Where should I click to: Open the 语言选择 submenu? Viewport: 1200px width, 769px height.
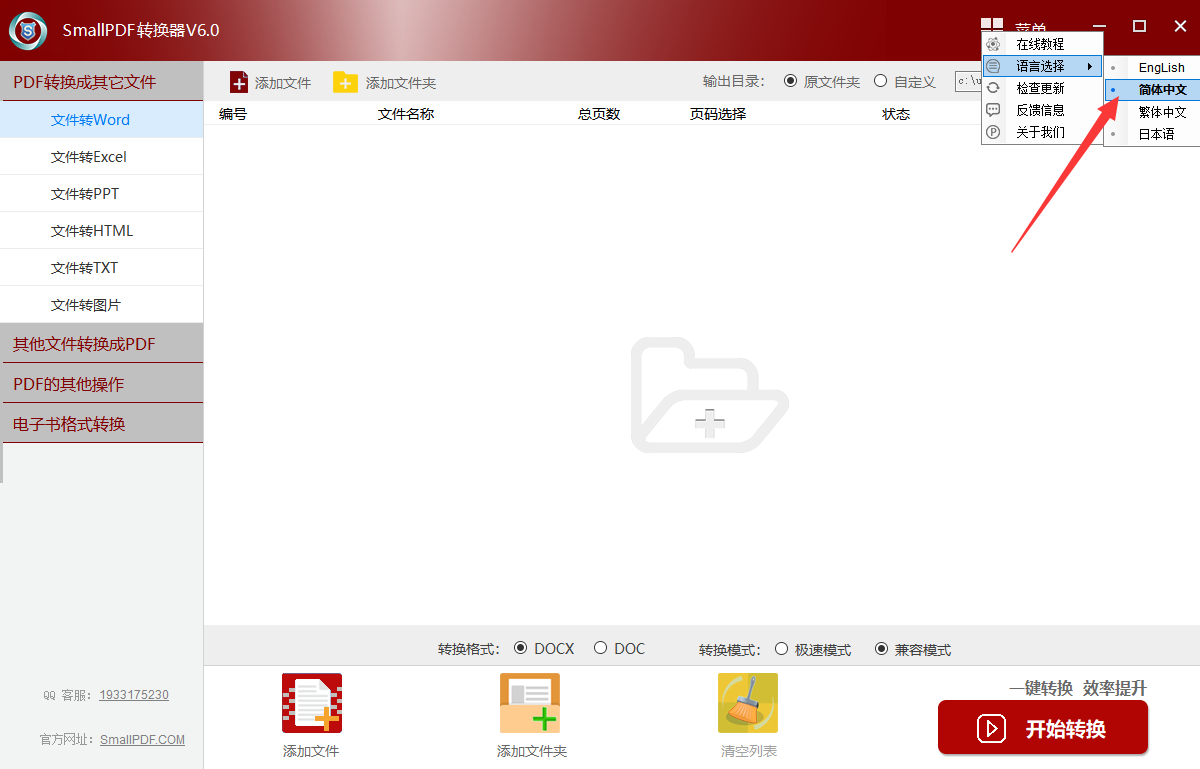(1041, 66)
